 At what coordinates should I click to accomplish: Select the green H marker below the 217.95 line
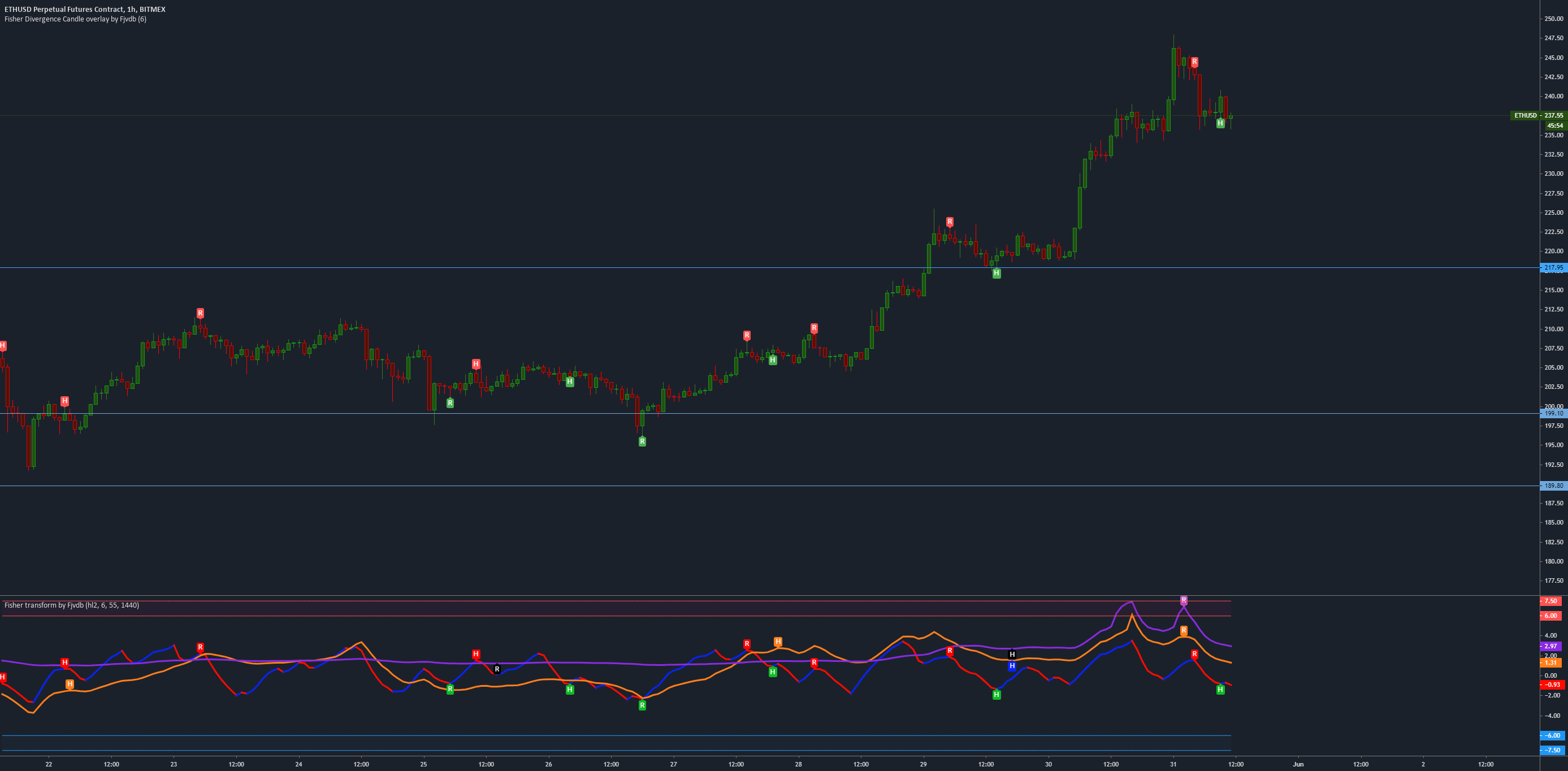[x=997, y=274]
